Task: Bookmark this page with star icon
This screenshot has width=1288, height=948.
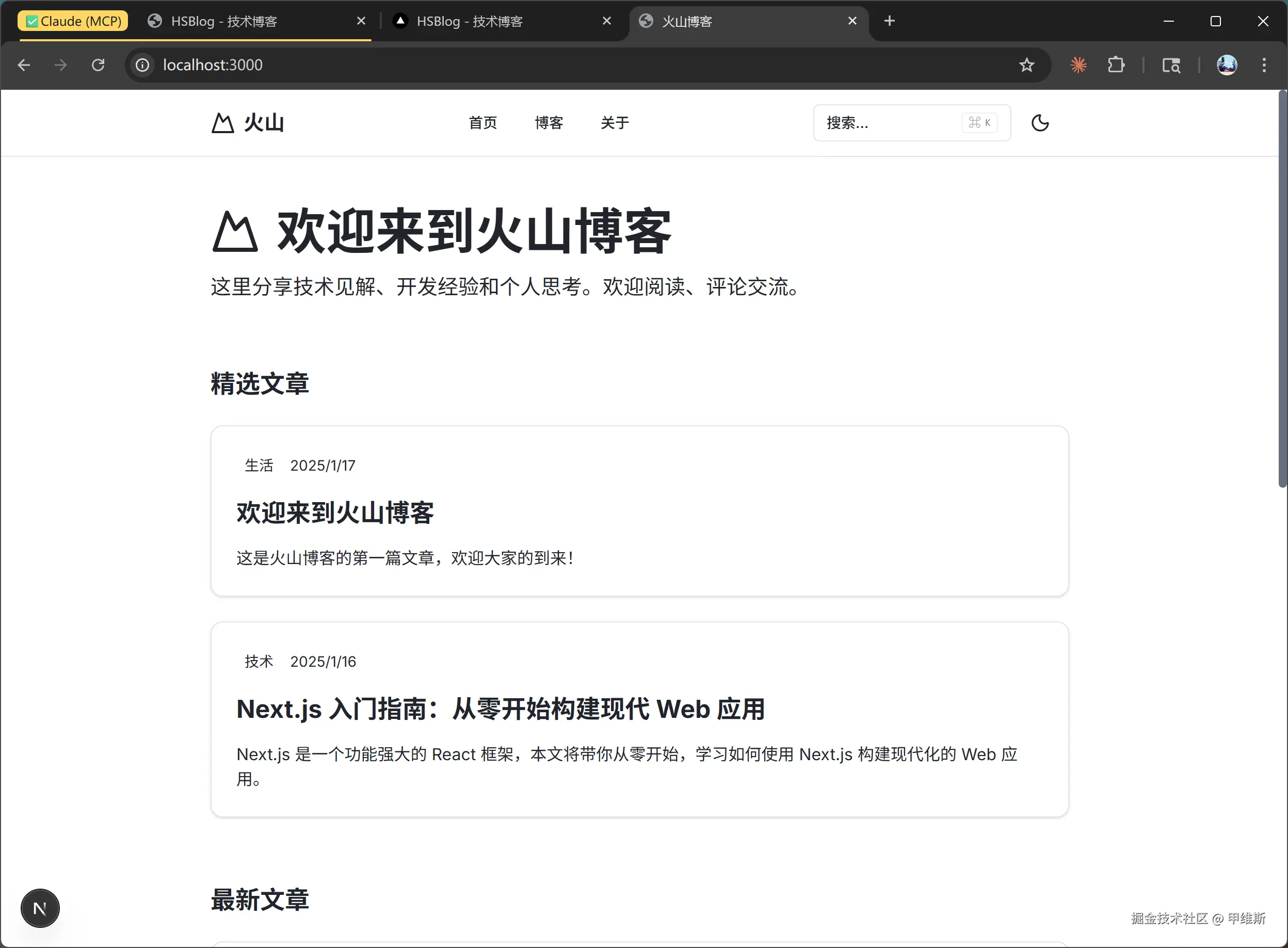Action: point(1026,65)
